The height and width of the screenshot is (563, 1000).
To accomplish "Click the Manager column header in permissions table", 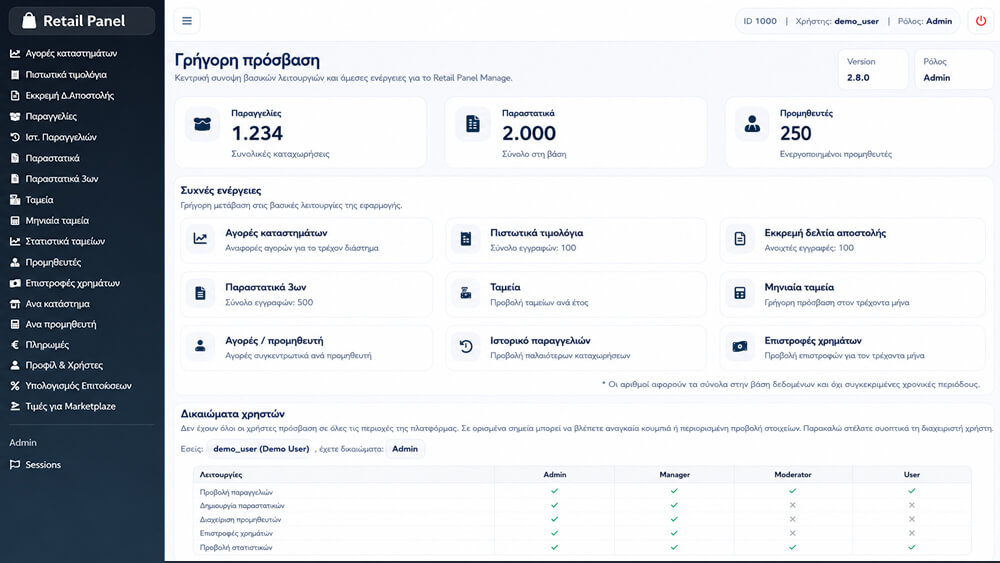I will pyautogui.click(x=675, y=475).
